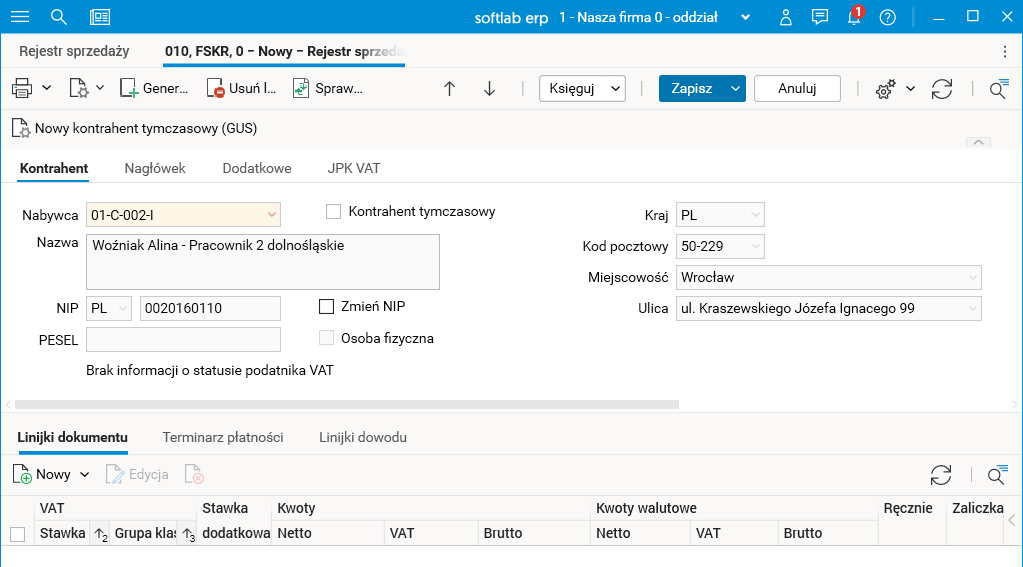The image size is (1023, 567).
Task: Tick the select-all rows checkbox in grid header
Action: point(17,534)
